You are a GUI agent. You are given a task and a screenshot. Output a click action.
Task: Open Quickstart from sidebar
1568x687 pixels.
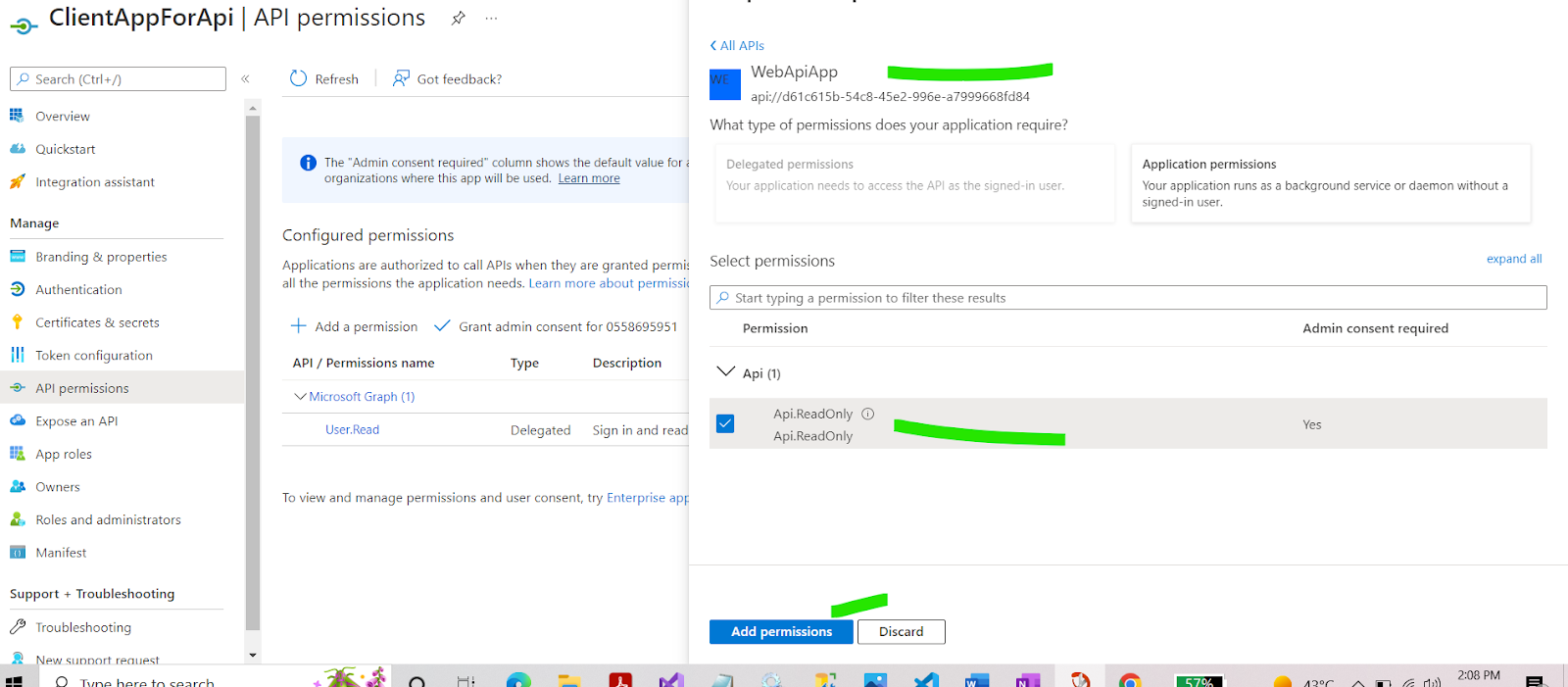pos(66,149)
